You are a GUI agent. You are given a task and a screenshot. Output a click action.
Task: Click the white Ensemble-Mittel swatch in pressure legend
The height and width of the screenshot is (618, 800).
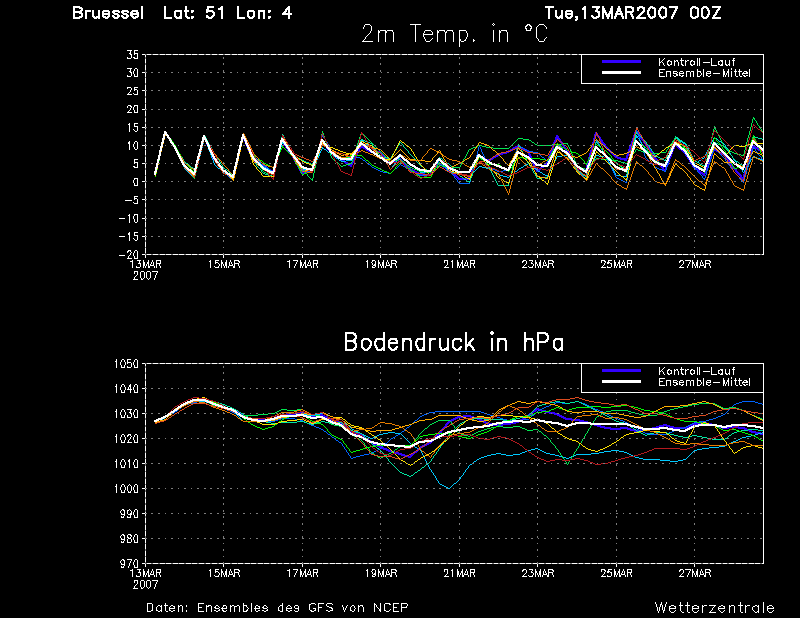click(x=621, y=382)
